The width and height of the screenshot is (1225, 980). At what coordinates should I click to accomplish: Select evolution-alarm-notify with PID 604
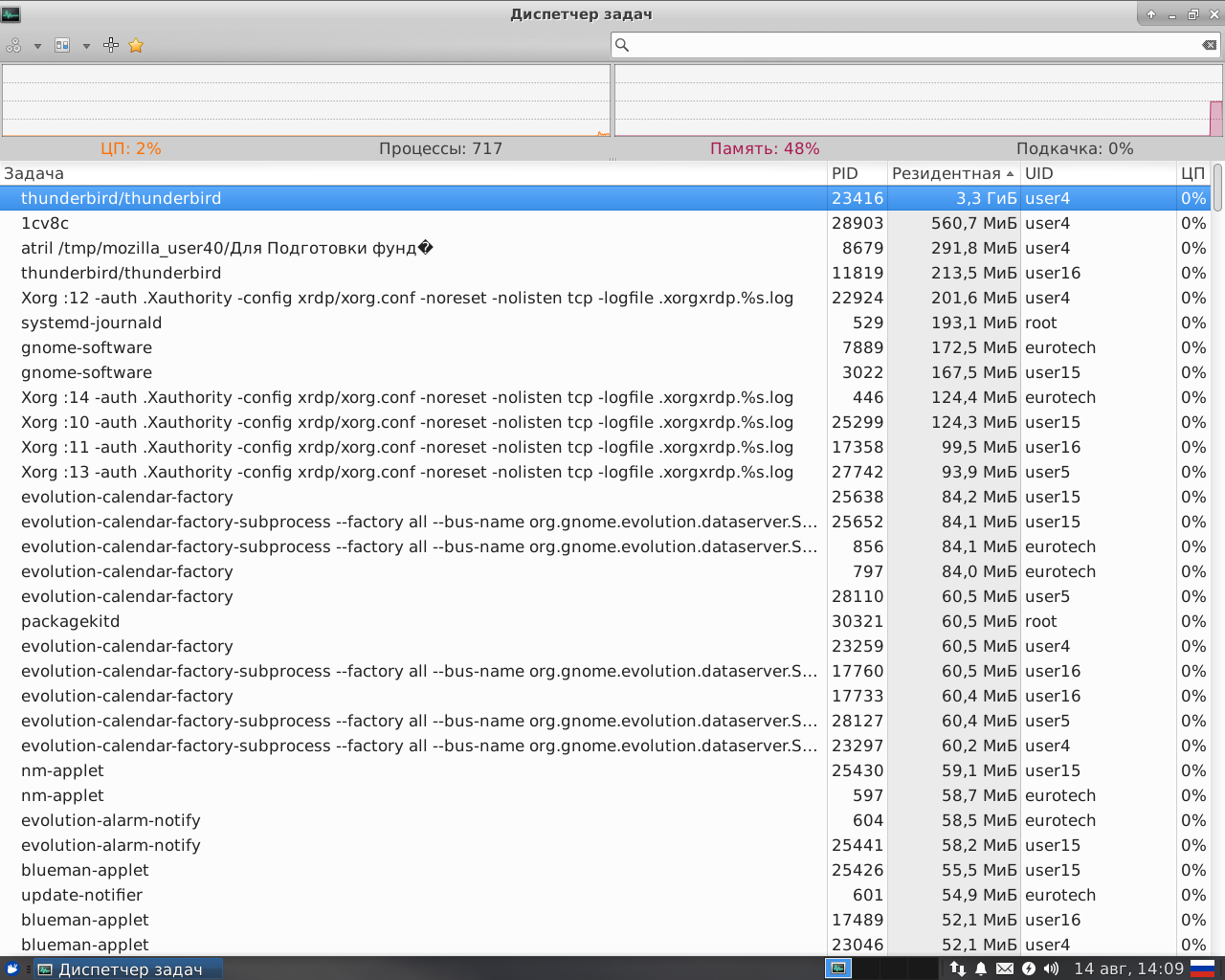[605, 820]
